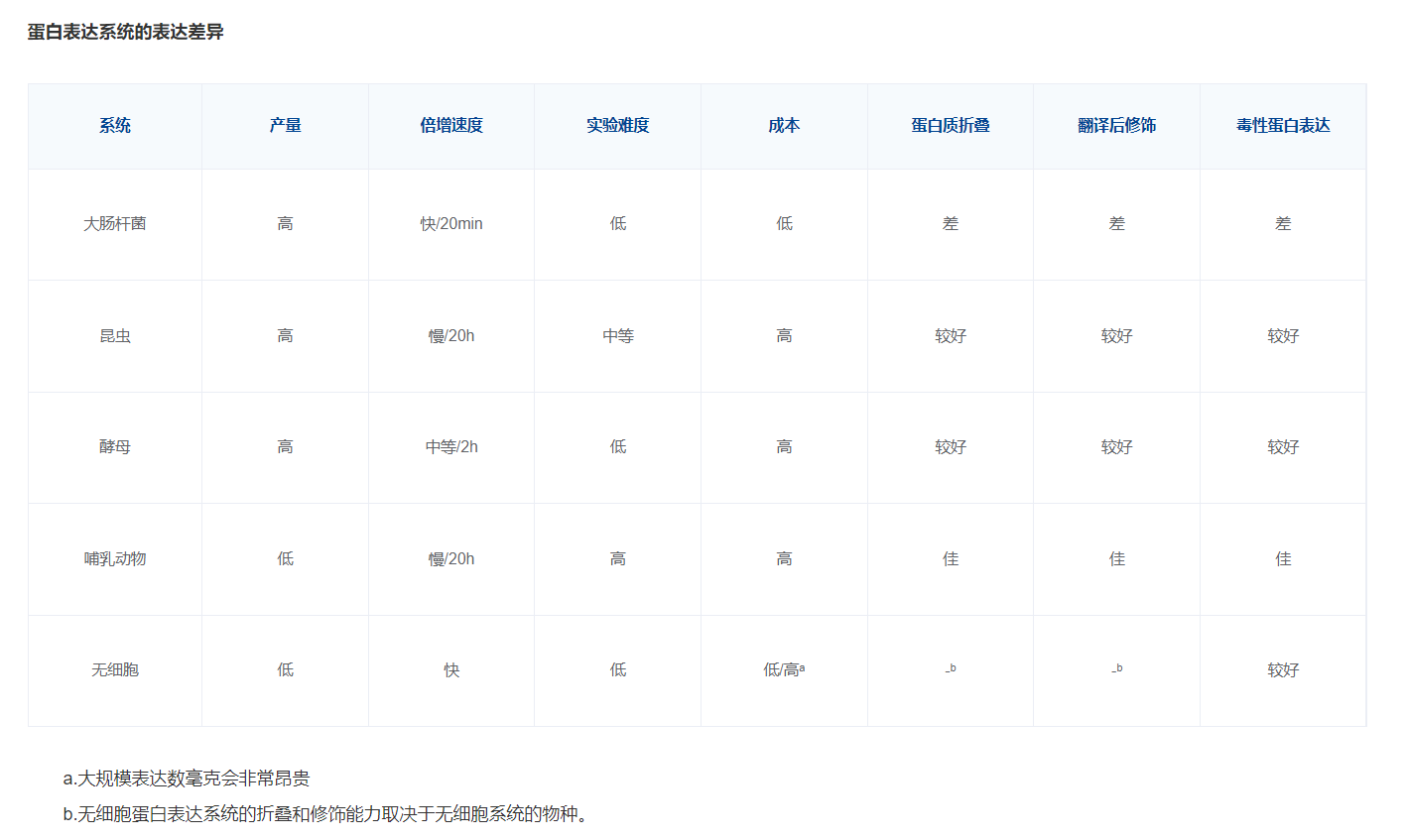This screenshot has width=1407, height=840.
Task: Click the 哺乳动物 row label
Action: [x=115, y=559]
